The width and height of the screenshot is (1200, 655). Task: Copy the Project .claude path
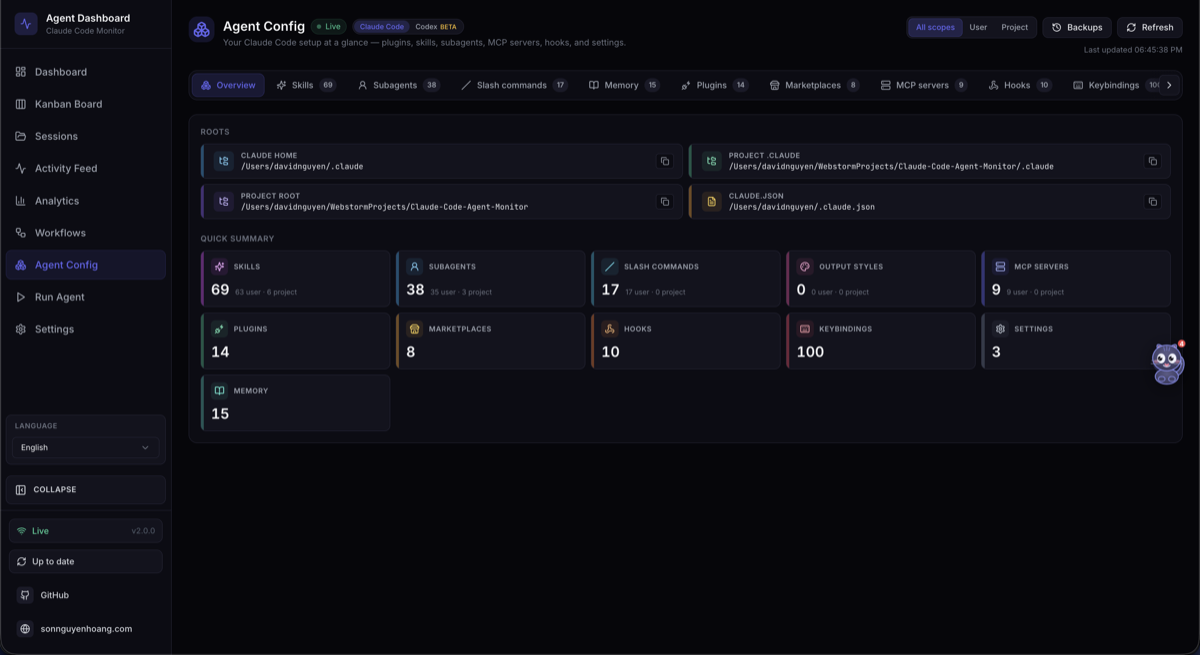pyautogui.click(x=1152, y=161)
